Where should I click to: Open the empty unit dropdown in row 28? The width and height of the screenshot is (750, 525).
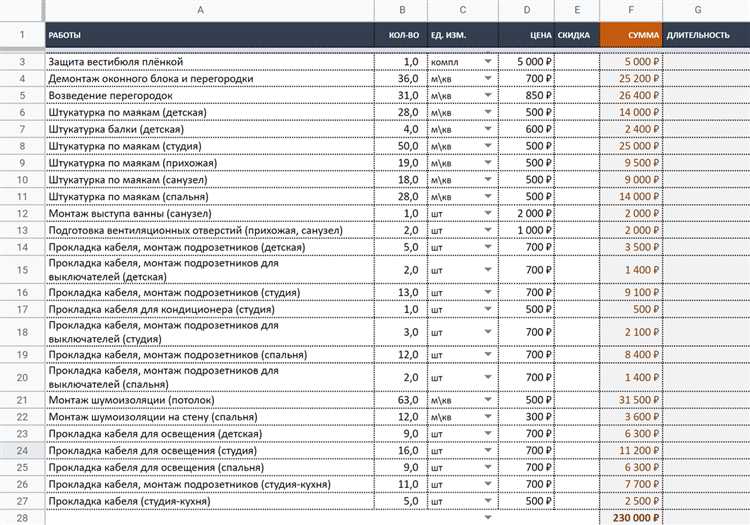(488, 517)
